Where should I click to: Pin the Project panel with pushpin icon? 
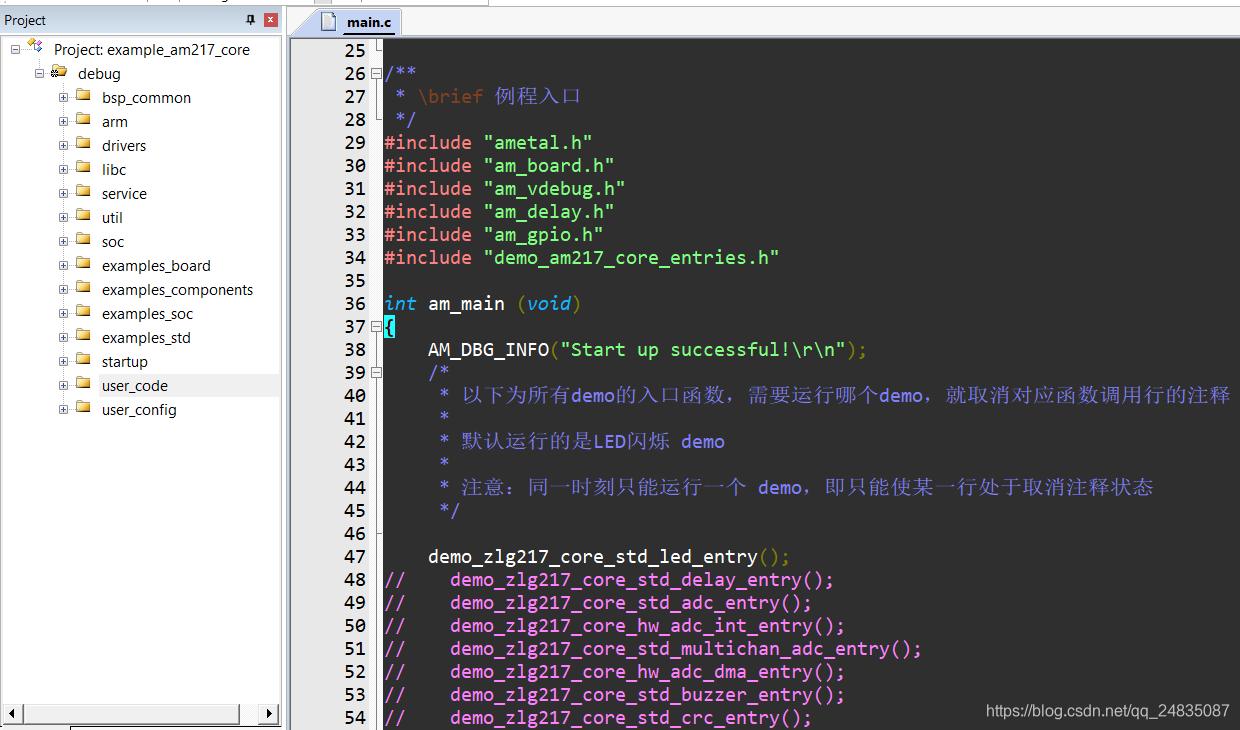click(251, 20)
